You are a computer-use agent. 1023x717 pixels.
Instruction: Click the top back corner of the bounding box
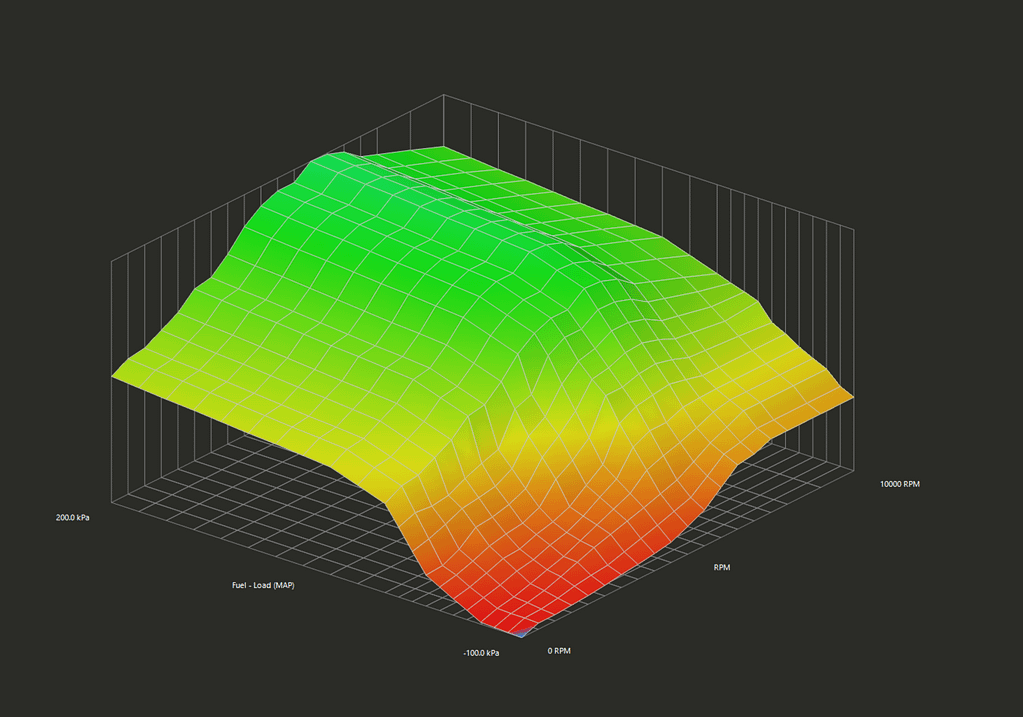tap(443, 97)
